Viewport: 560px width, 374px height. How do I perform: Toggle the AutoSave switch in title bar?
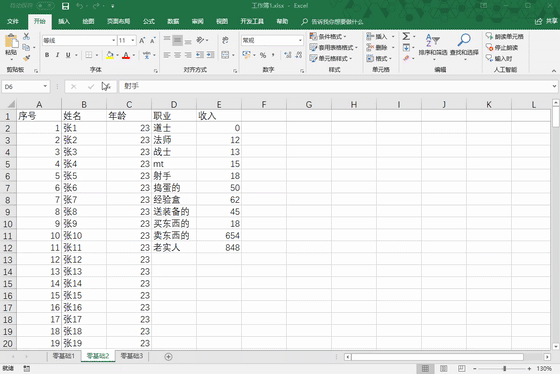tap(45, 6)
